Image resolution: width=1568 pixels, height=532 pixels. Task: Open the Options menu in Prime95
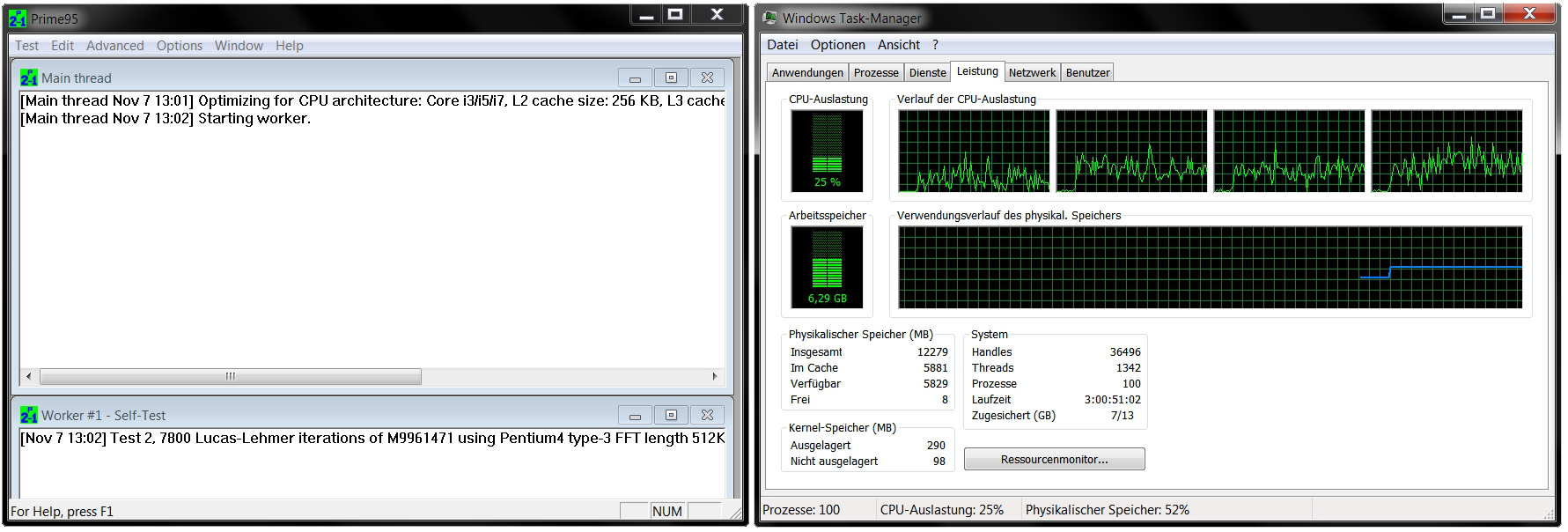tap(180, 46)
